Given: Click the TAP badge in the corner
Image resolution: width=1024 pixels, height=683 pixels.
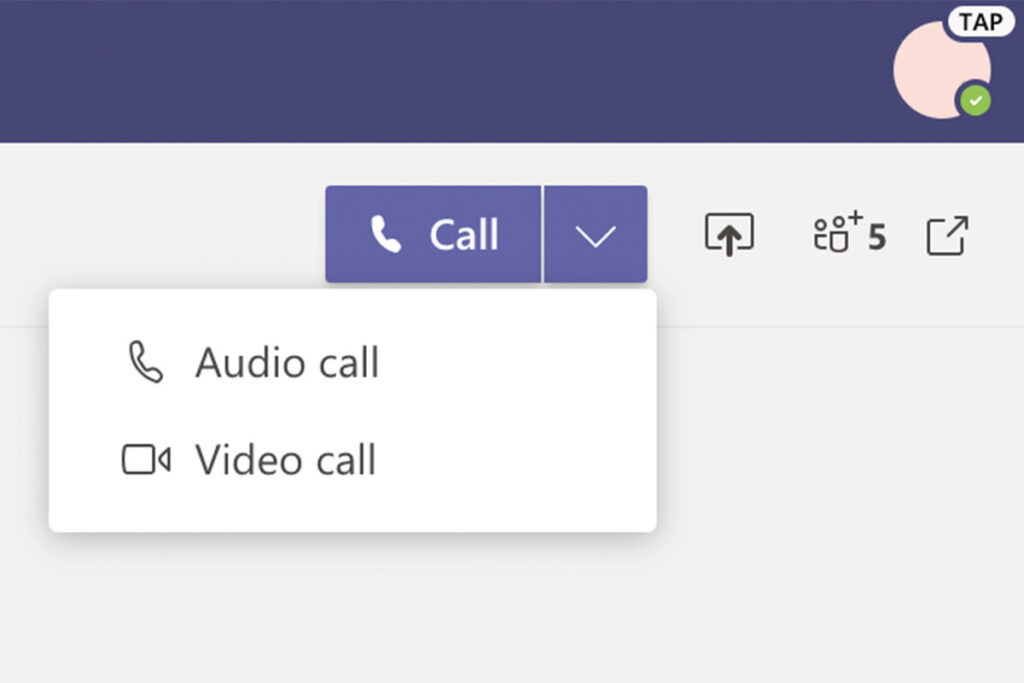Looking at the screenshot, I should pos(981,21).
